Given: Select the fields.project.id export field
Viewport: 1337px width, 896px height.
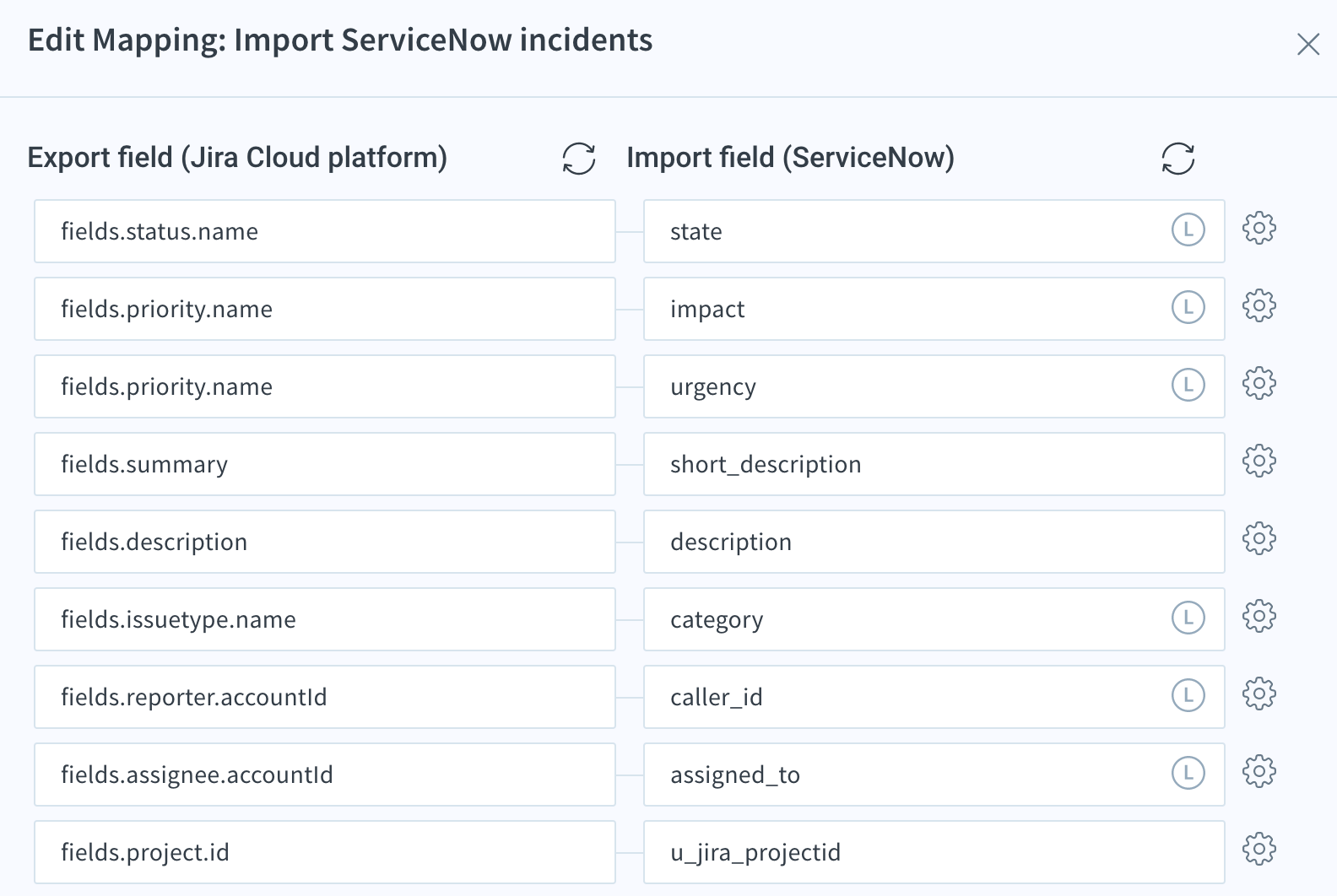Looking at the screenshot, I should click(x=325, y=852).
